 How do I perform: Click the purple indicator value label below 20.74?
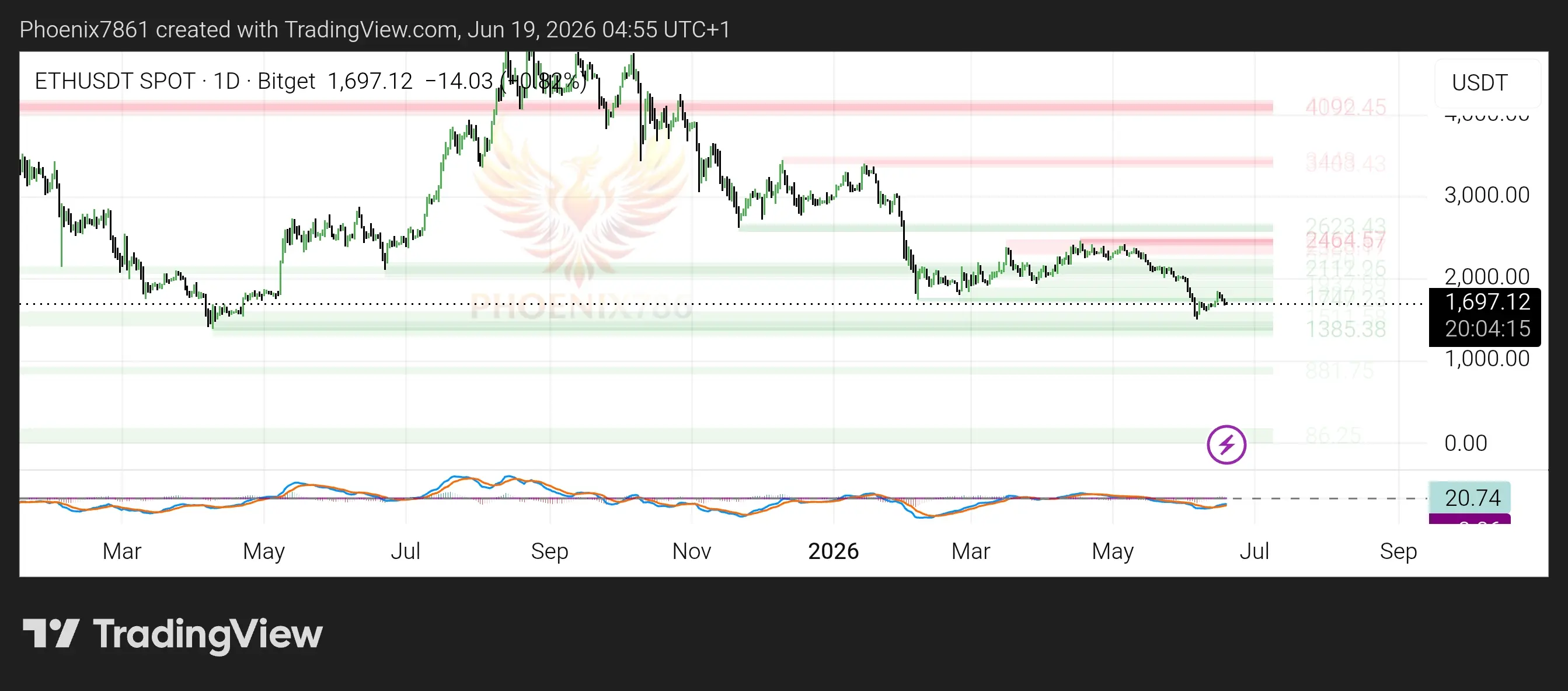[1469, 519]
